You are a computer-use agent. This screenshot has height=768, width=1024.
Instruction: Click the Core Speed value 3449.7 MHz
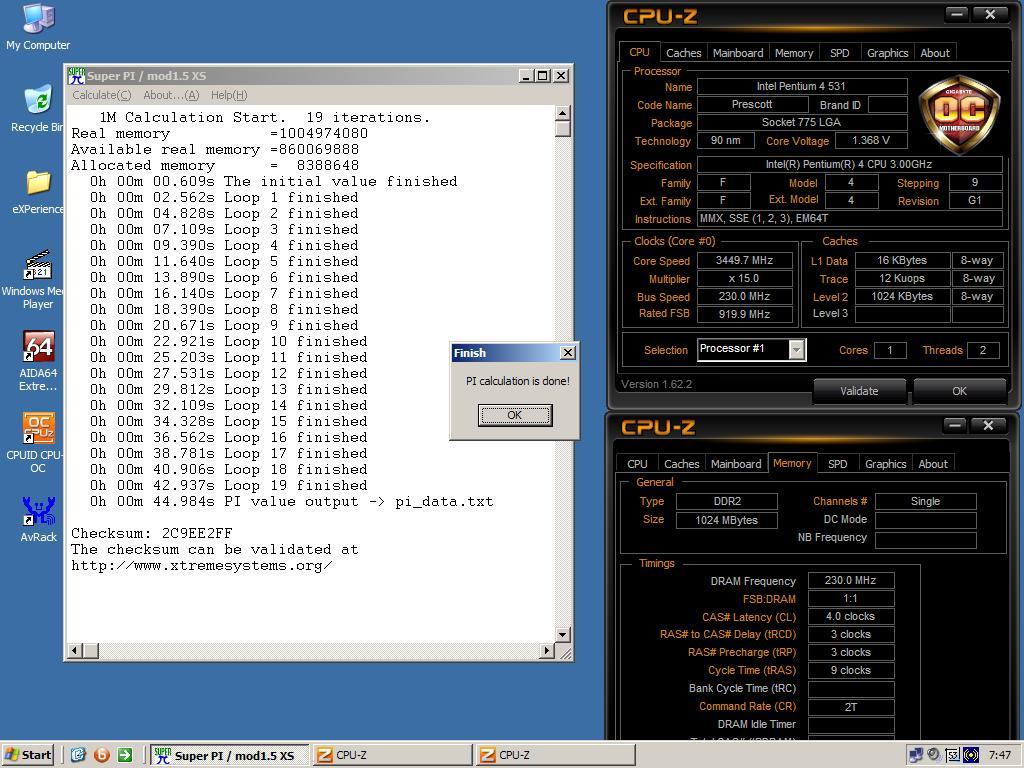pos(744,260)
